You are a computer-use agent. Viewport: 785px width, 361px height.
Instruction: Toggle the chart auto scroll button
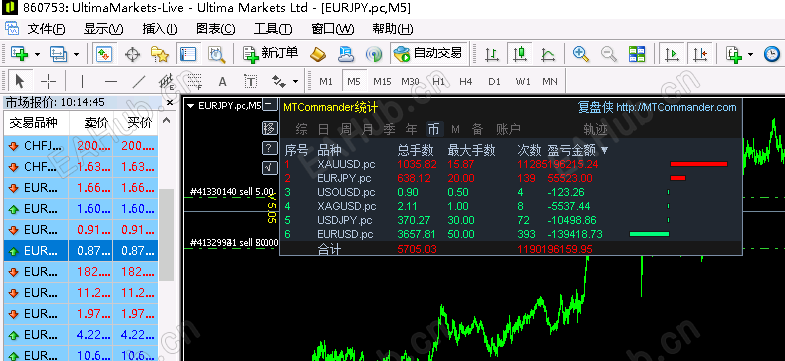[671, 54]
